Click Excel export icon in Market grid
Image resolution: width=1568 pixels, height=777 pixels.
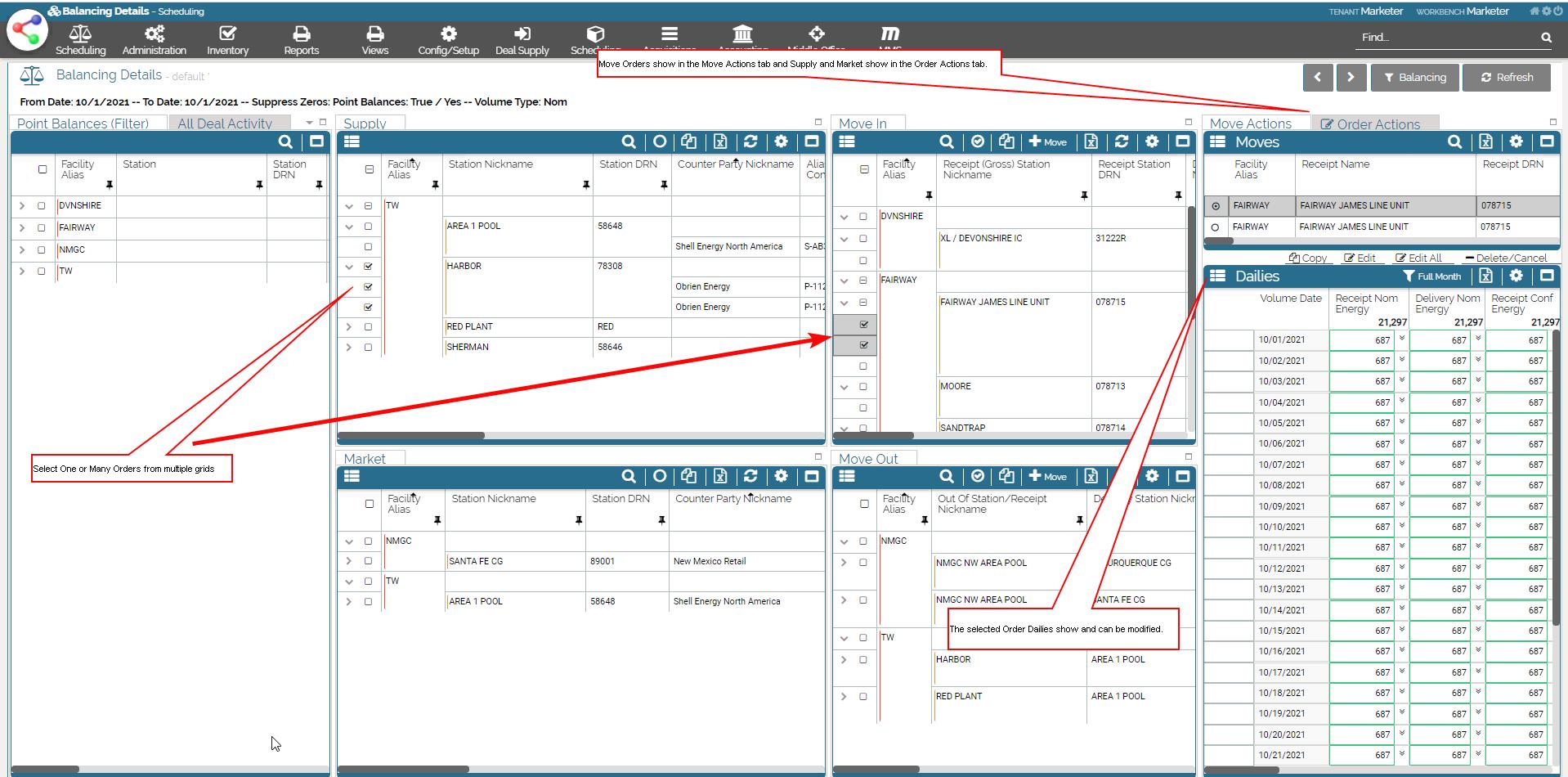click(x=719, y=477)
